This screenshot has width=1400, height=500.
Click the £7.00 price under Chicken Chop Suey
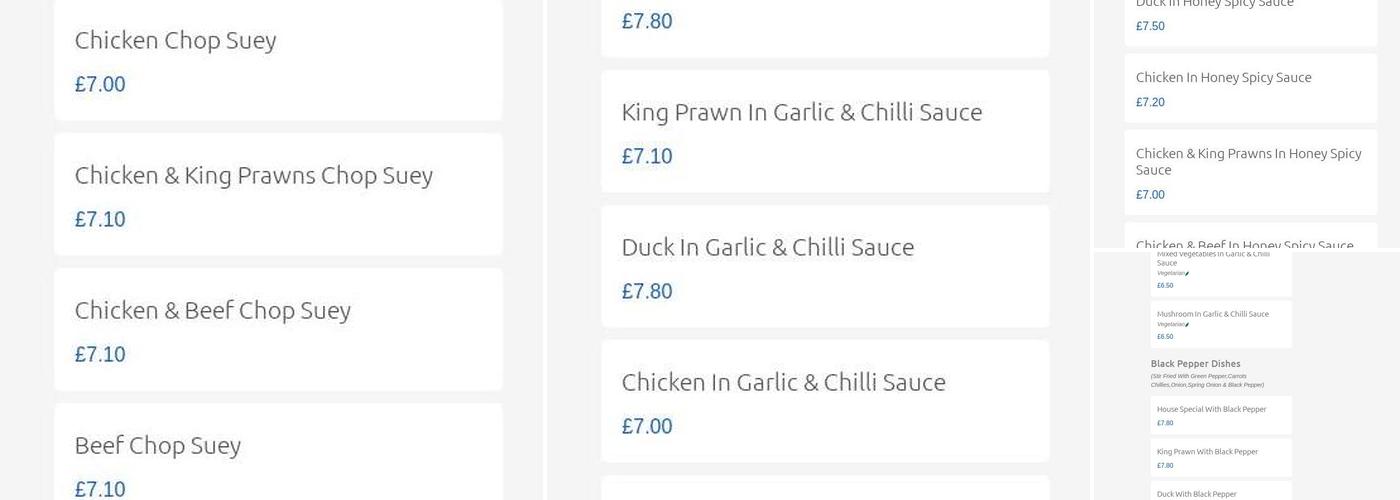click(100, 84)
